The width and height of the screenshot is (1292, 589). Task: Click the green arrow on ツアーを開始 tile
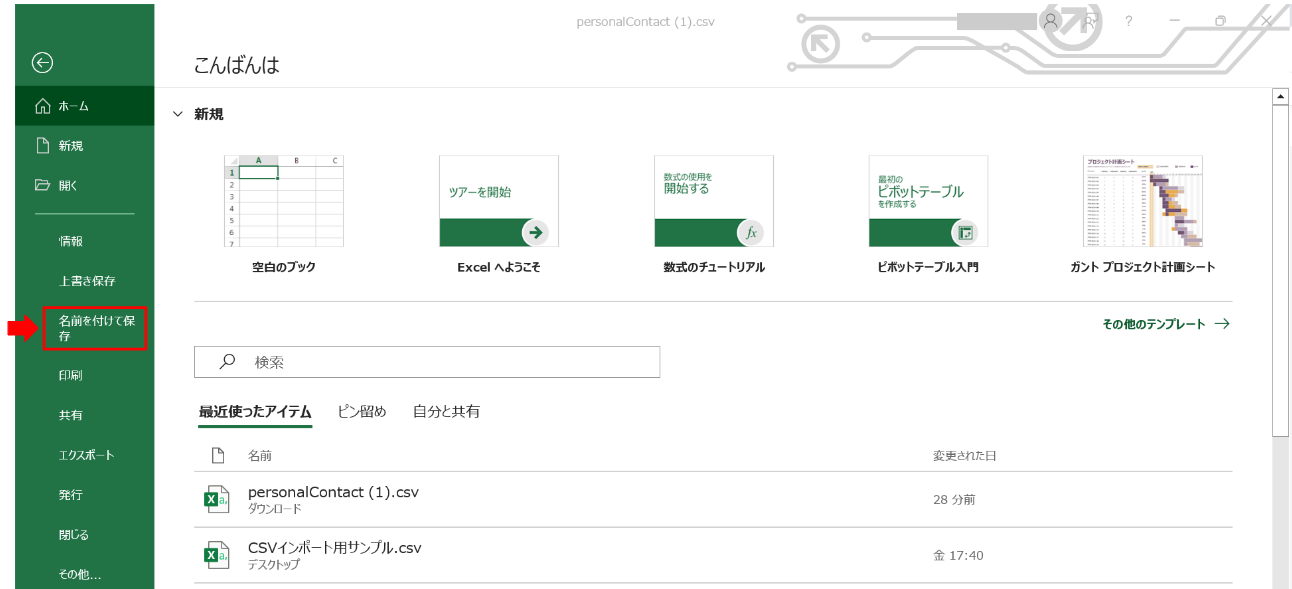pos(535,232)
